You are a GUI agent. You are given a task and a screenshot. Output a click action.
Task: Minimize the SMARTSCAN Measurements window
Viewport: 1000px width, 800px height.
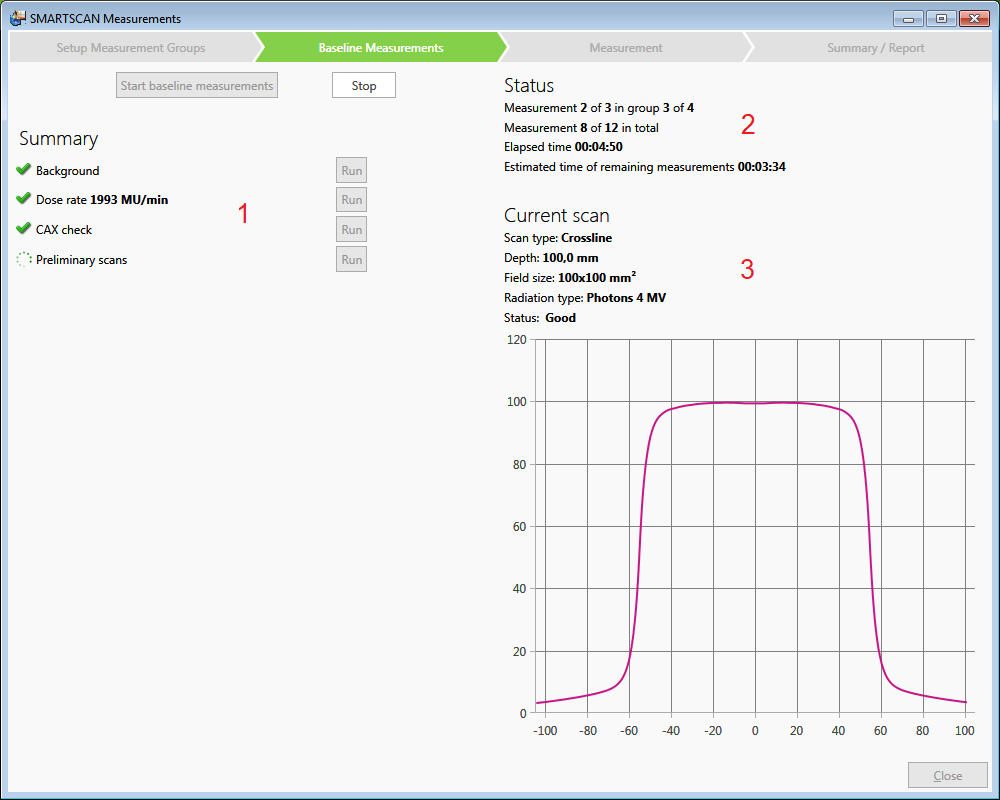[908, 18]
